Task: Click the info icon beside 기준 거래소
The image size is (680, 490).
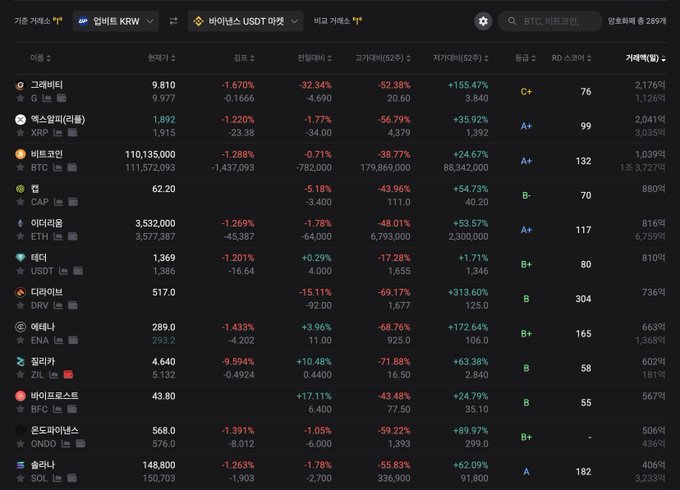Action: click(57, 21)
